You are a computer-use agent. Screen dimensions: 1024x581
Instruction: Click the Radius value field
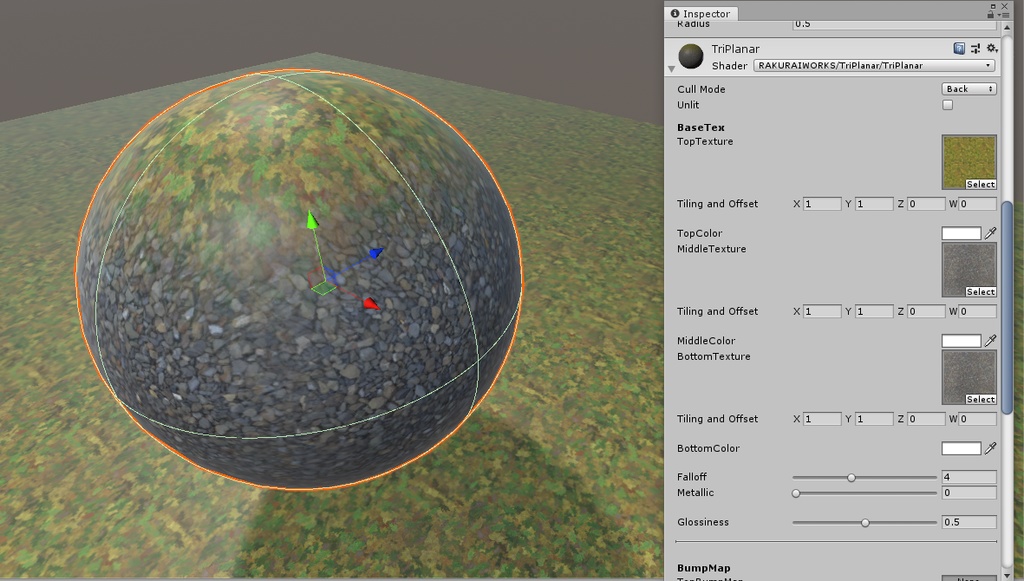point(895,24)
